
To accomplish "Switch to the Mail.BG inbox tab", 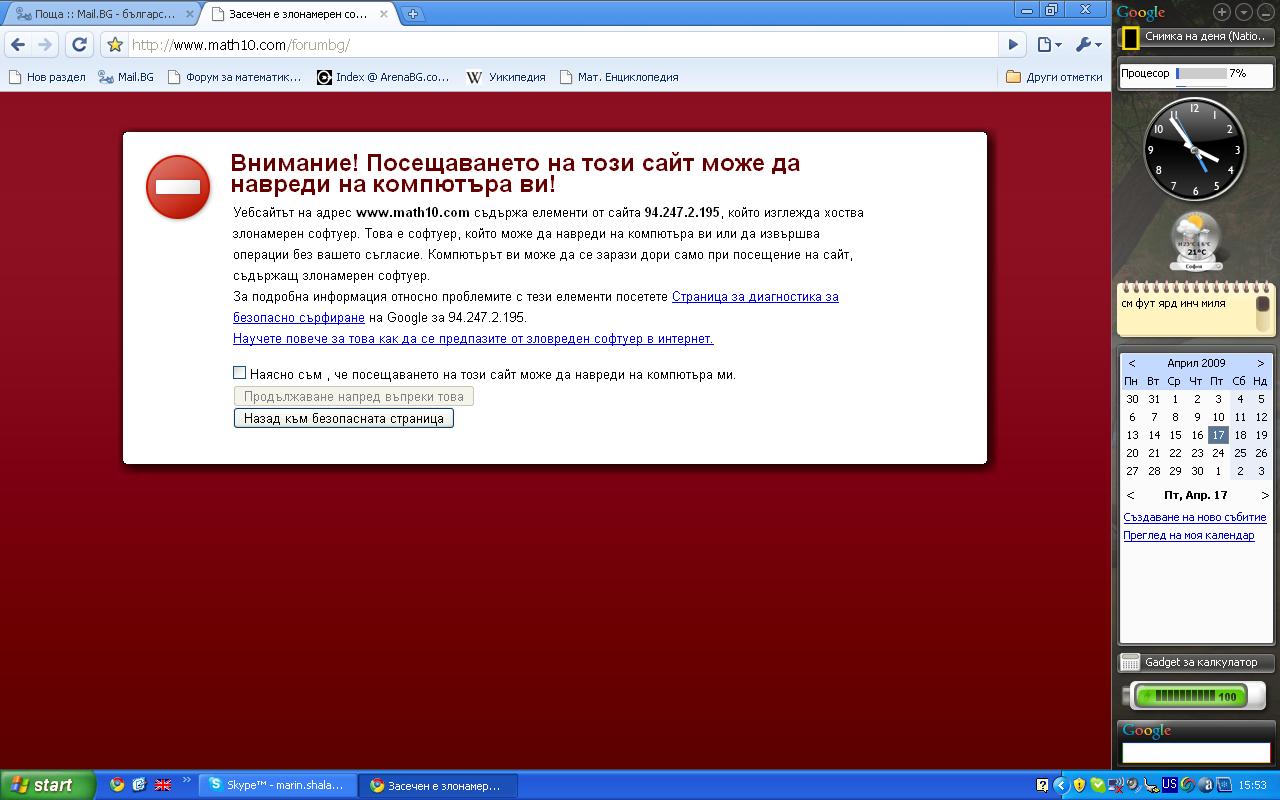I will point(100,14).
